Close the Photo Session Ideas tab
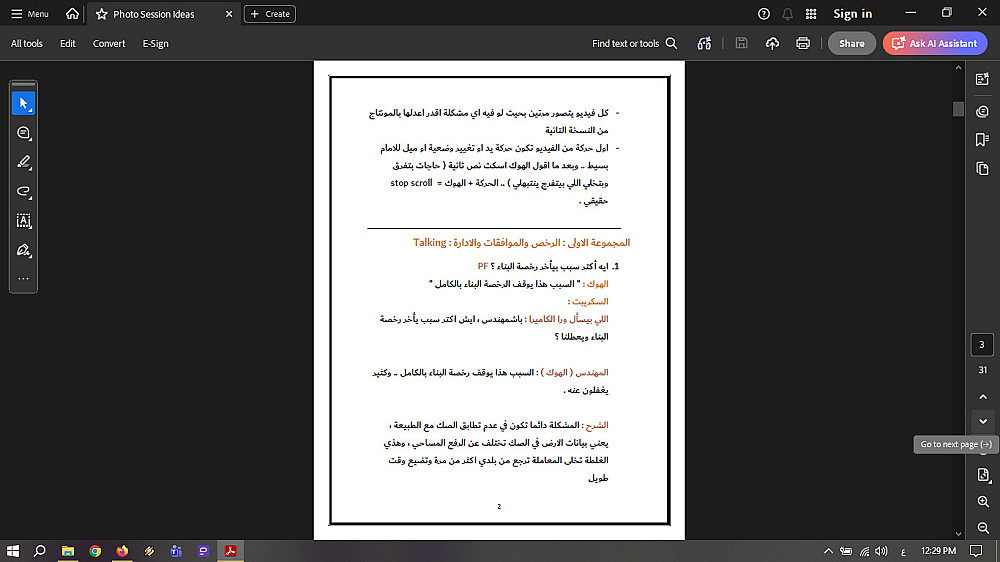 click(229, 14)
